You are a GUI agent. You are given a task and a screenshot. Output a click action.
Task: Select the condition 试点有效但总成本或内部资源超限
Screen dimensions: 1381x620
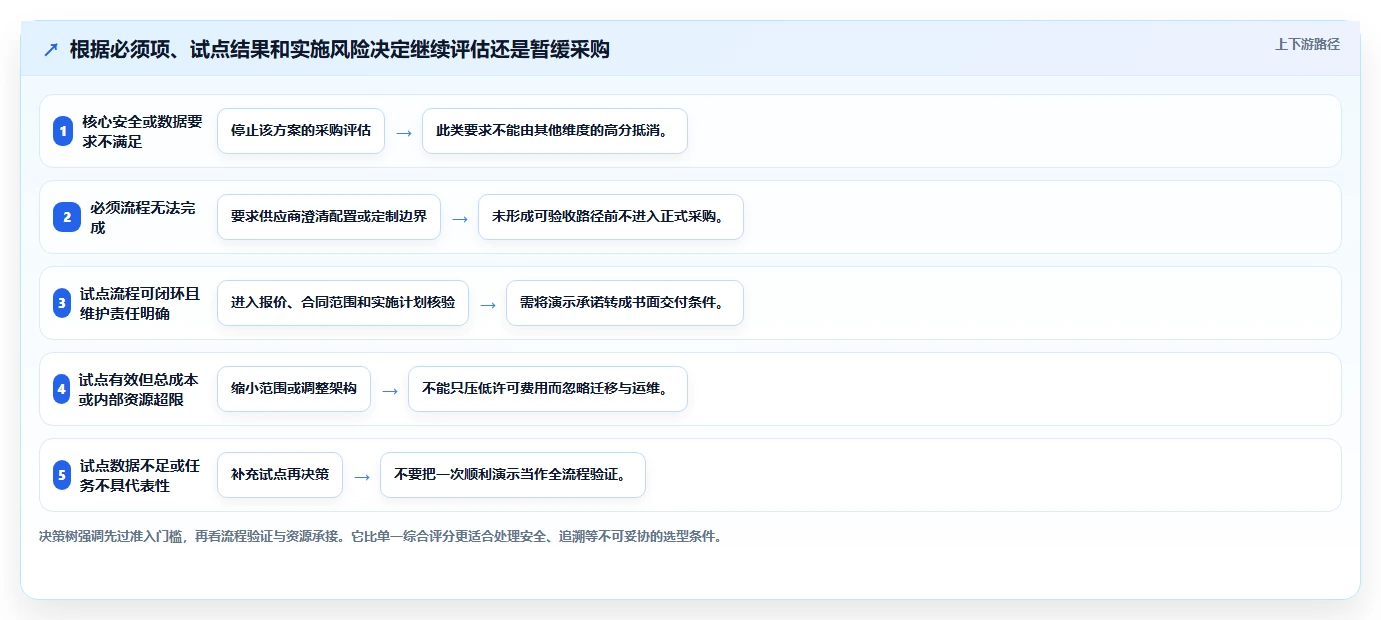139,389
